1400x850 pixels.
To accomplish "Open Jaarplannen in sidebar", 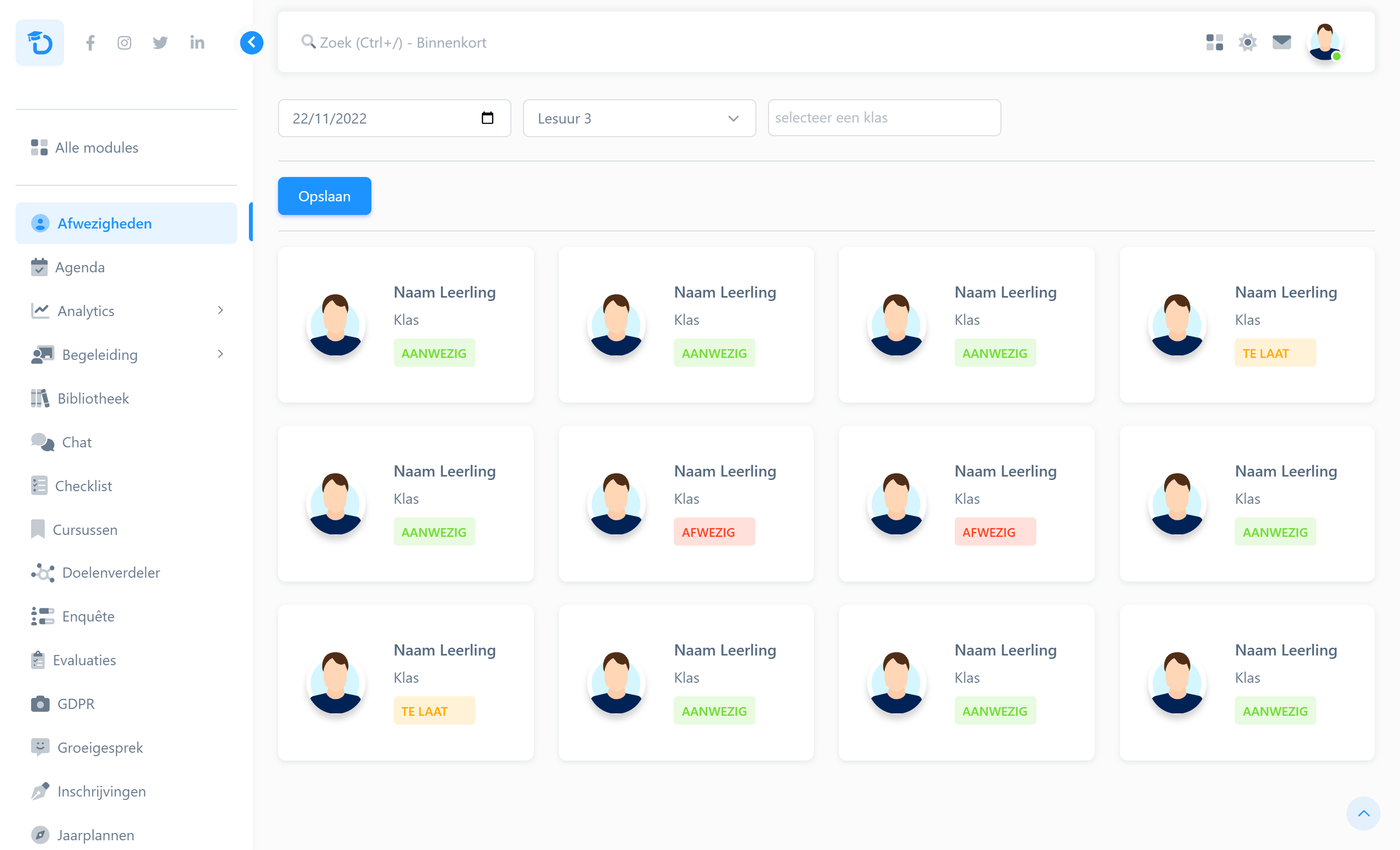I will point(126,835).
